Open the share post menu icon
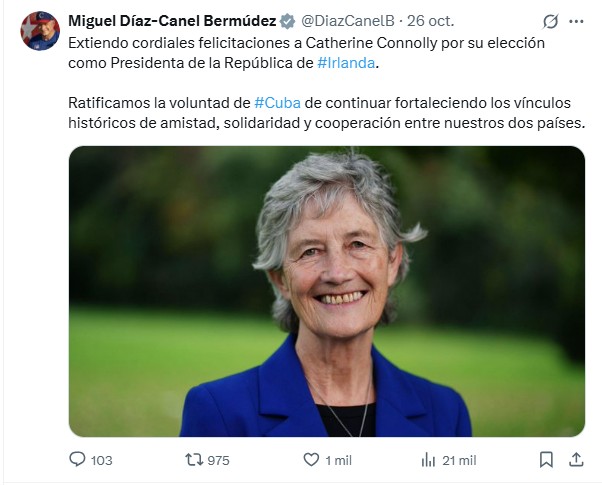This screenshot has width=602, height=485. click(x=575, y=460)
